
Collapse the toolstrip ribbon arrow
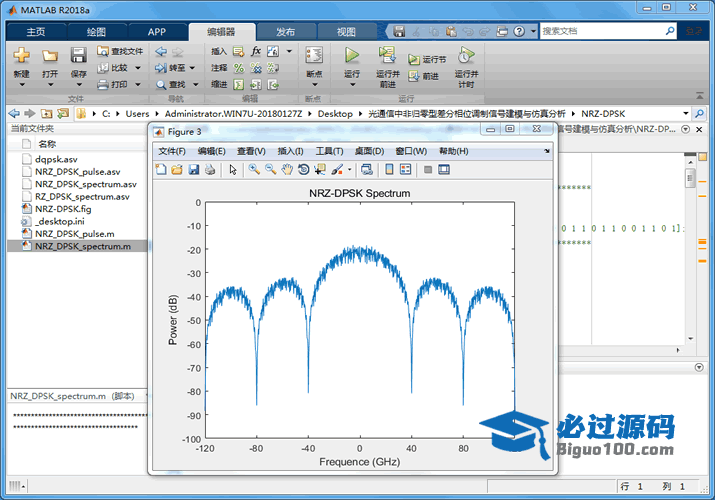pyautogui.click(x=699, y=95)
